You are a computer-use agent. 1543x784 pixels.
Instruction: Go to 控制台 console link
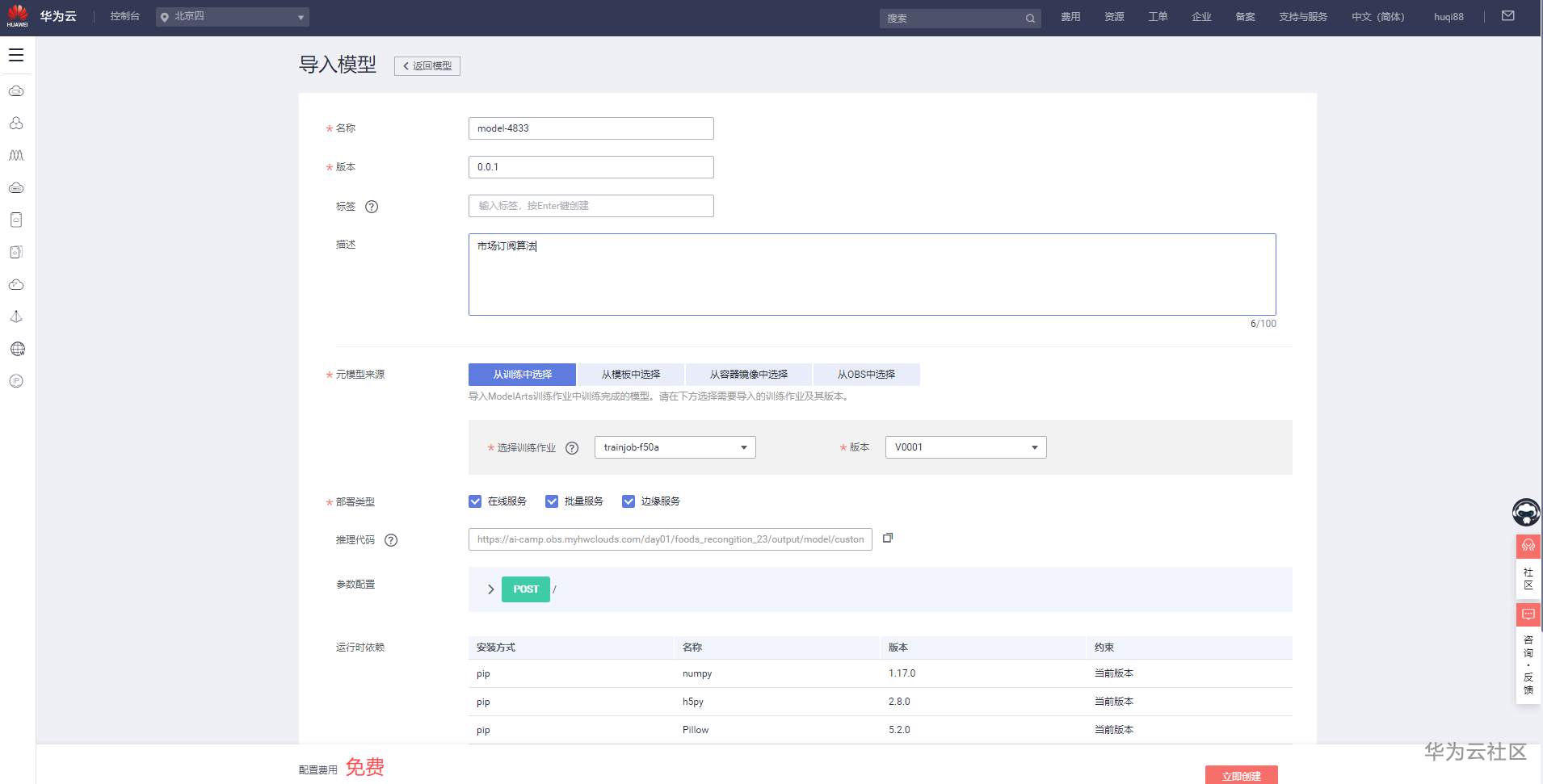tap(125, 16)
